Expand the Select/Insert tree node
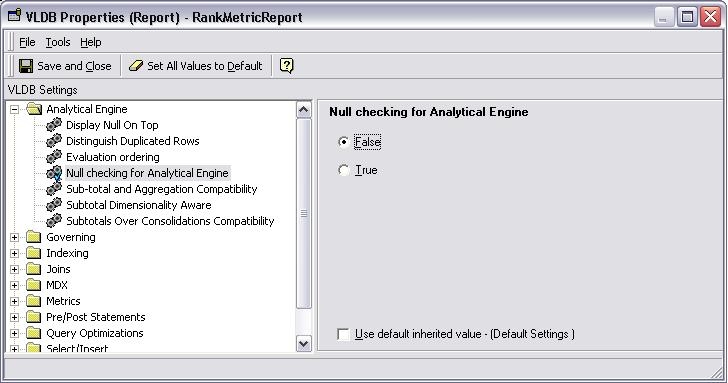Image resolution: width=728 pixels, height=383 pixels. coord(14,349)
